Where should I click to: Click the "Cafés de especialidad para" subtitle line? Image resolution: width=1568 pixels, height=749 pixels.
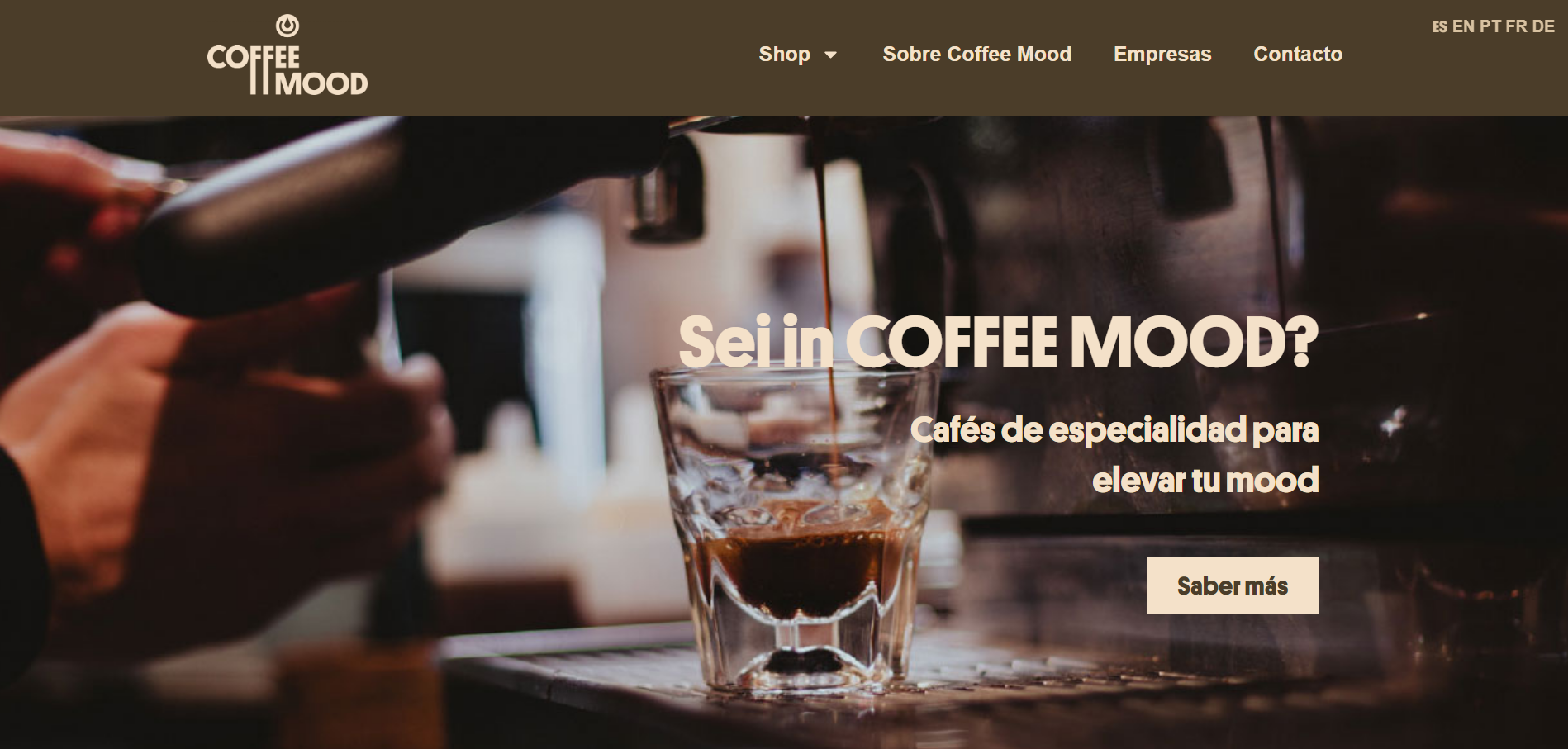[x=1114, y=430]
